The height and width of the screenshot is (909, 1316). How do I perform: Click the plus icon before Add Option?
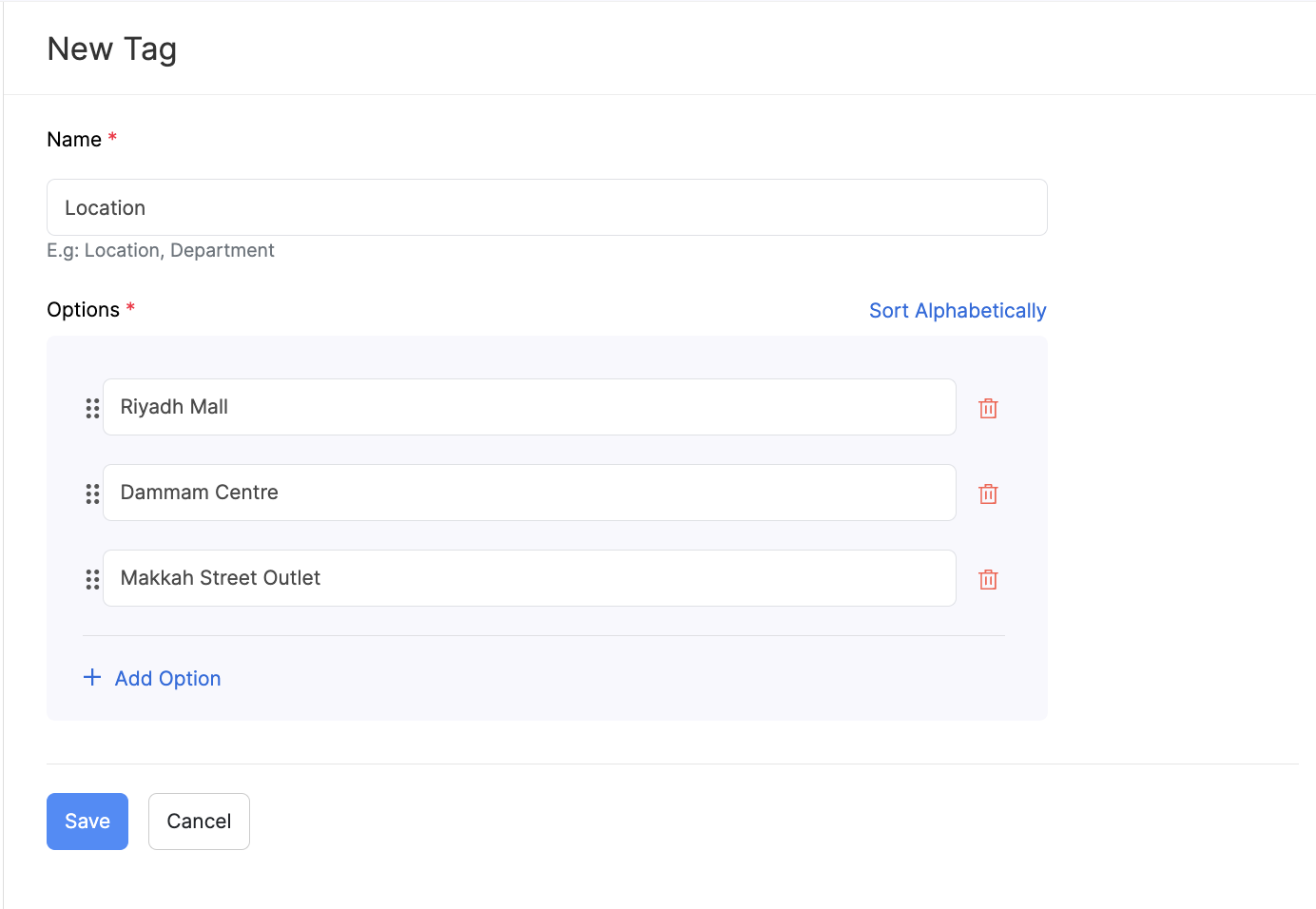pos(91,677)
